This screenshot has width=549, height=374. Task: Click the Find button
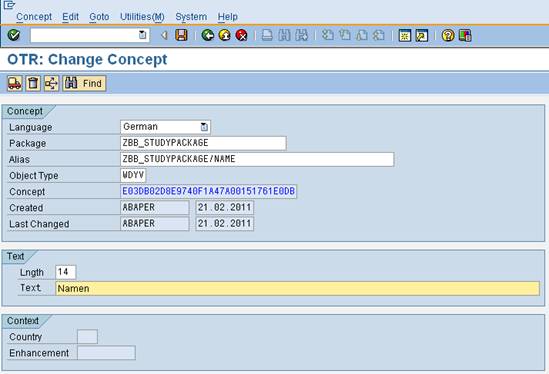pos(84,83)
